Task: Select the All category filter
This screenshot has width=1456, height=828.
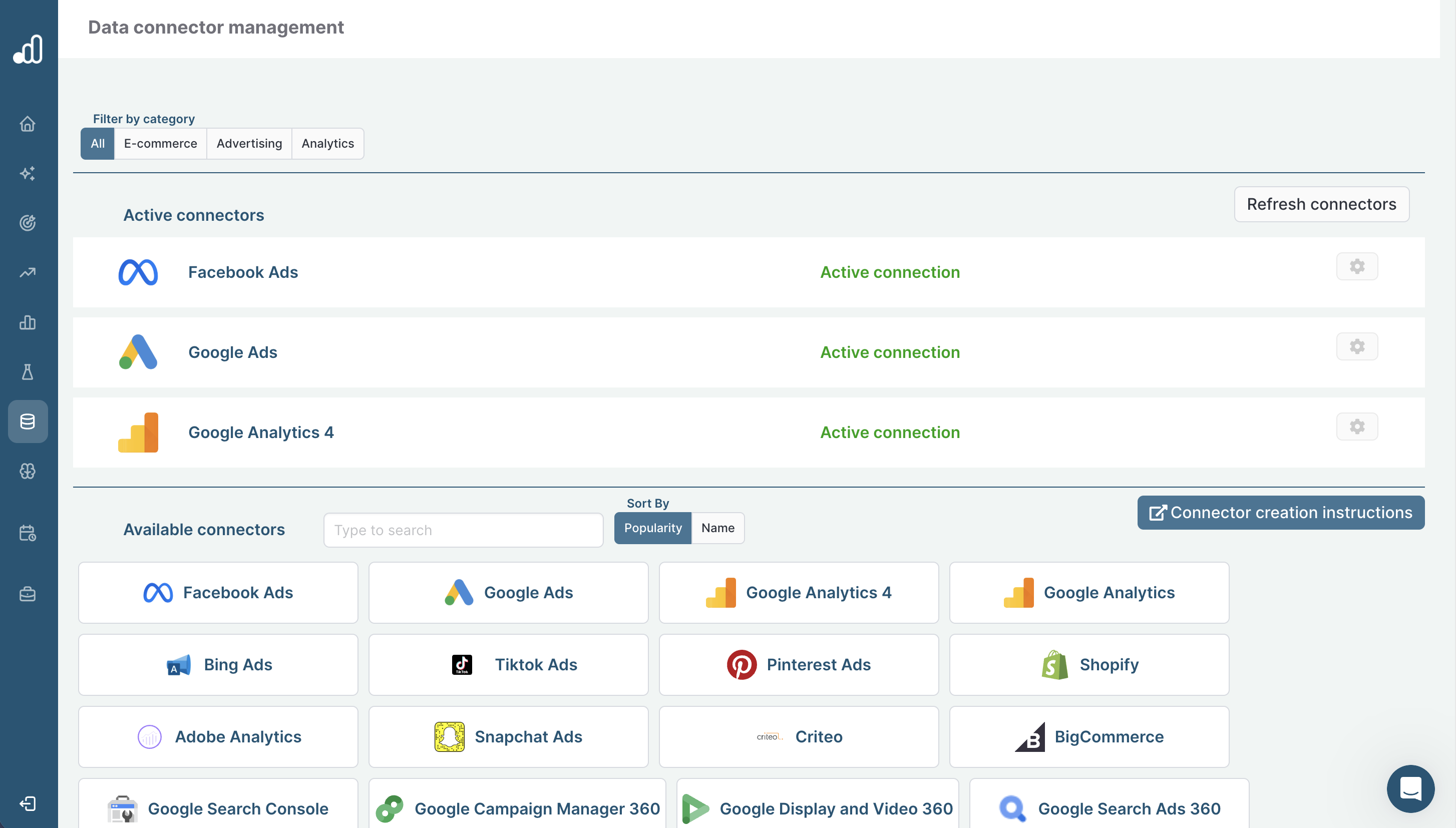Action: [97, 143]
